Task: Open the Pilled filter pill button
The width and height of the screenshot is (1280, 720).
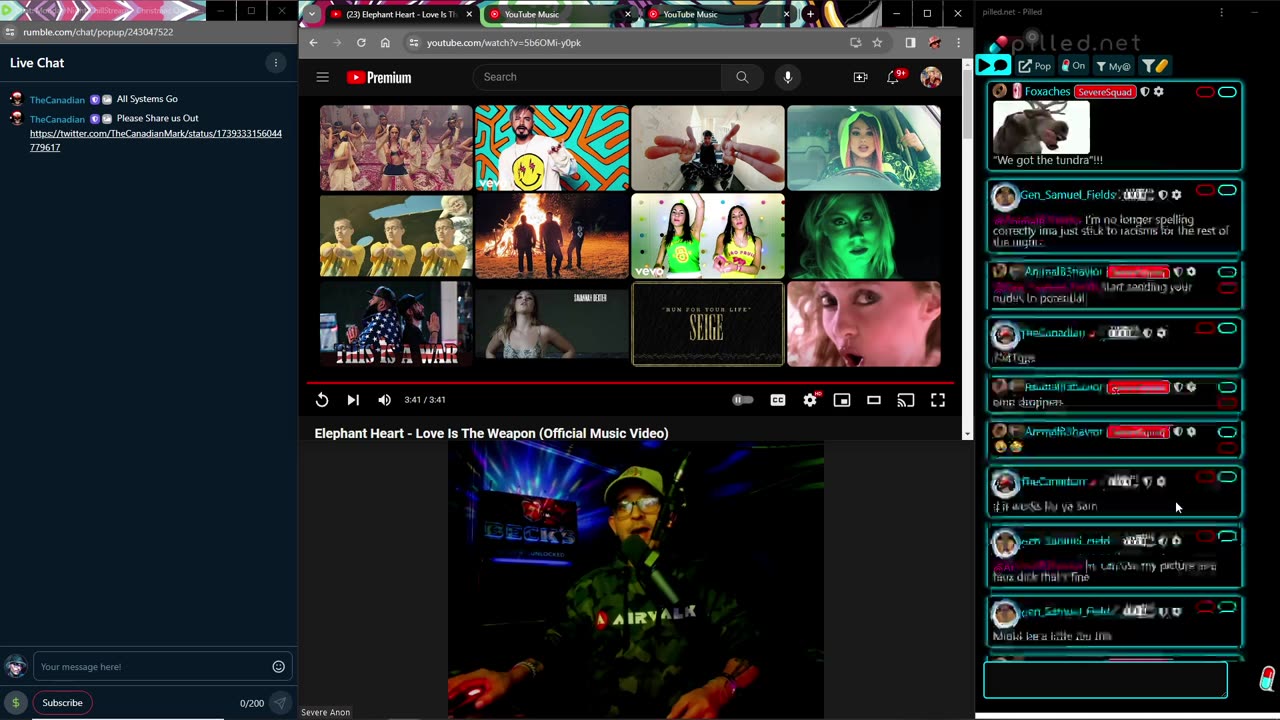Action: tap(1155, 66)
